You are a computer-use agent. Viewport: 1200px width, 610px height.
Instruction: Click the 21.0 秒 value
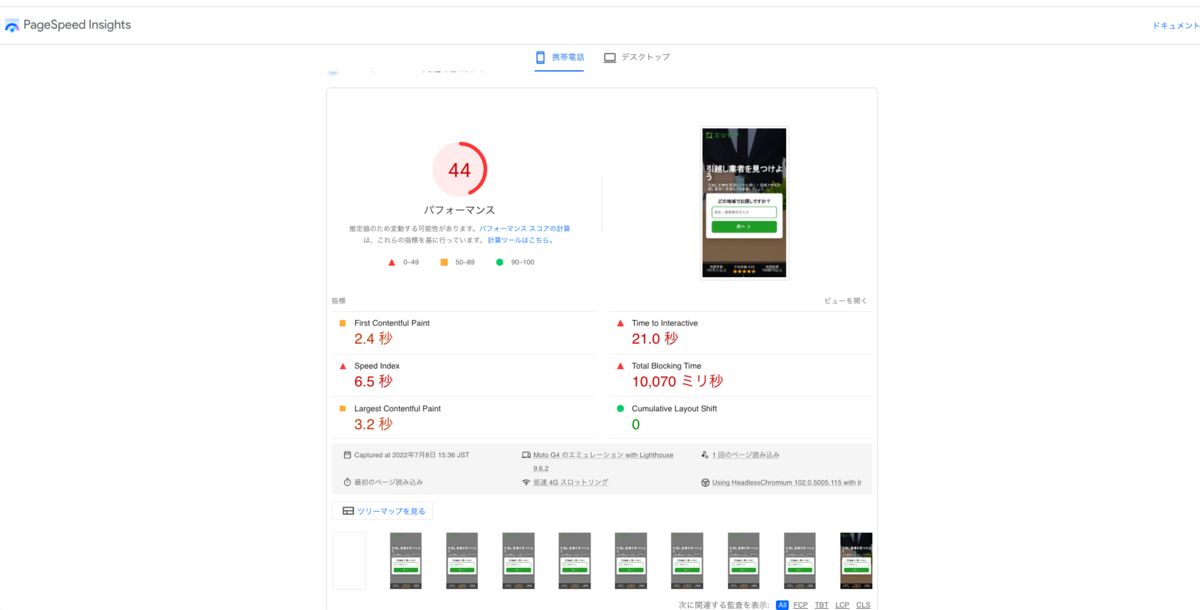[x=655, y=339]
